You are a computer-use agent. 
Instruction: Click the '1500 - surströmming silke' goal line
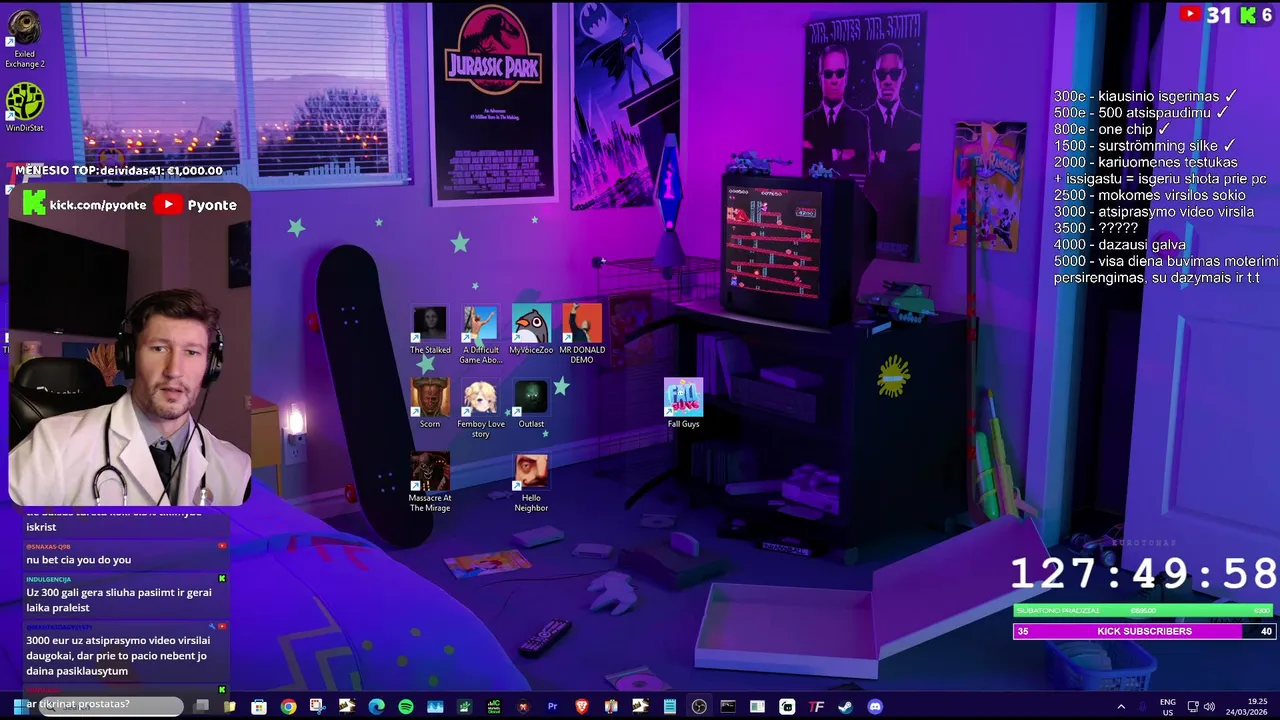(x=1144, y=146)
